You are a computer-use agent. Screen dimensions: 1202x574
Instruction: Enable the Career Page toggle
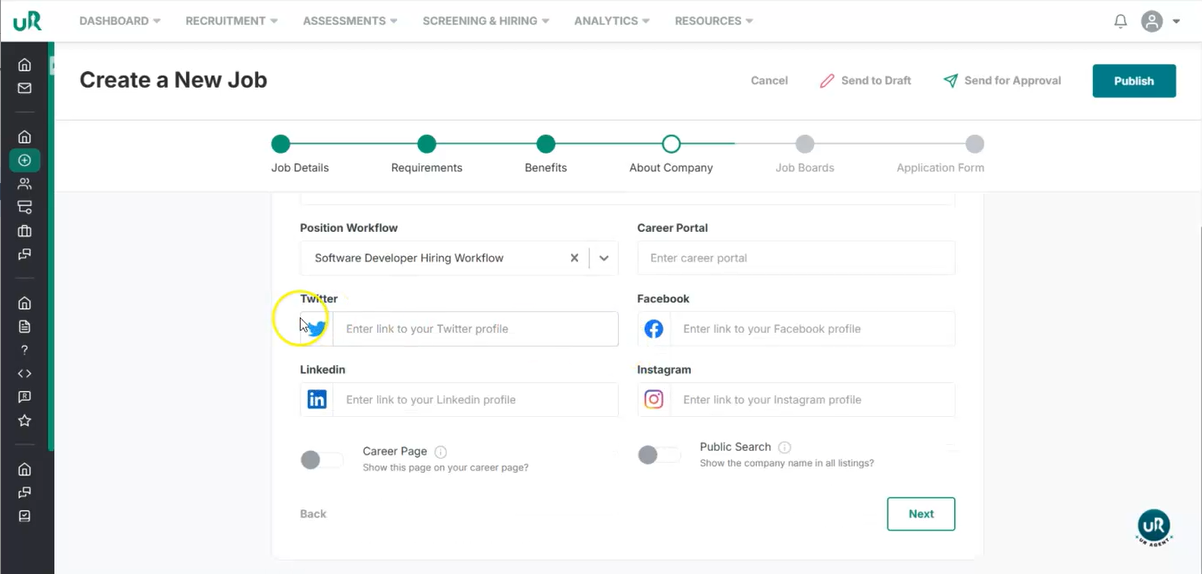pos(321,460)
